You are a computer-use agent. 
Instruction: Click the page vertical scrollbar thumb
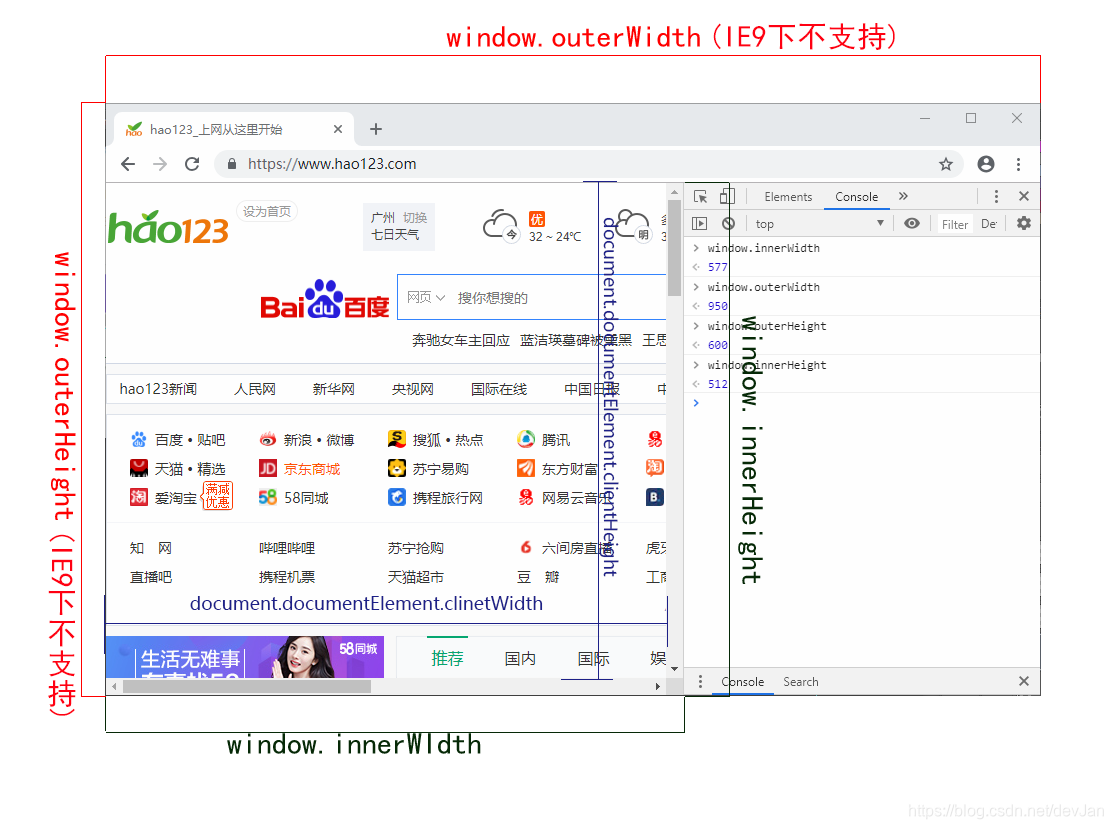tap(674, 248)
